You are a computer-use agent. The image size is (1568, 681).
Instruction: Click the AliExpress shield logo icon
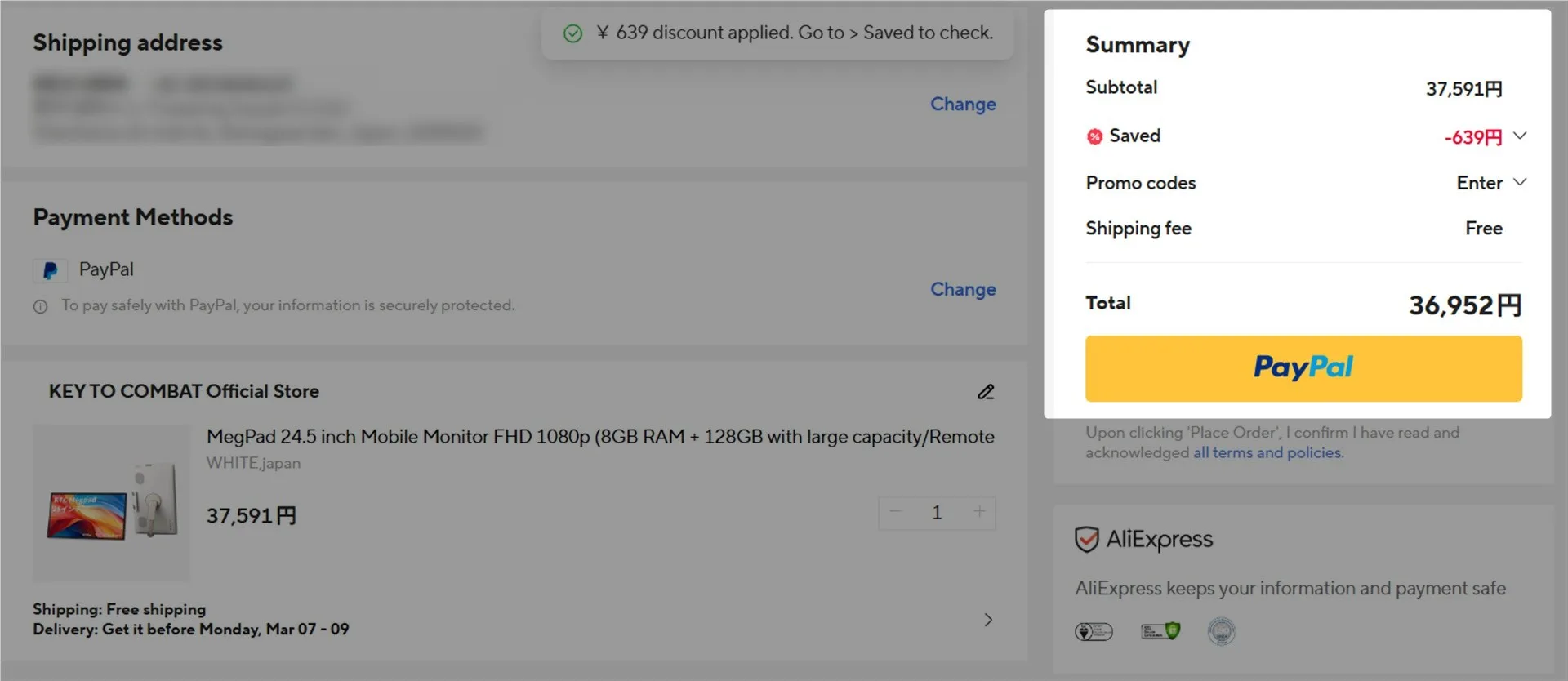(1086, 540)
